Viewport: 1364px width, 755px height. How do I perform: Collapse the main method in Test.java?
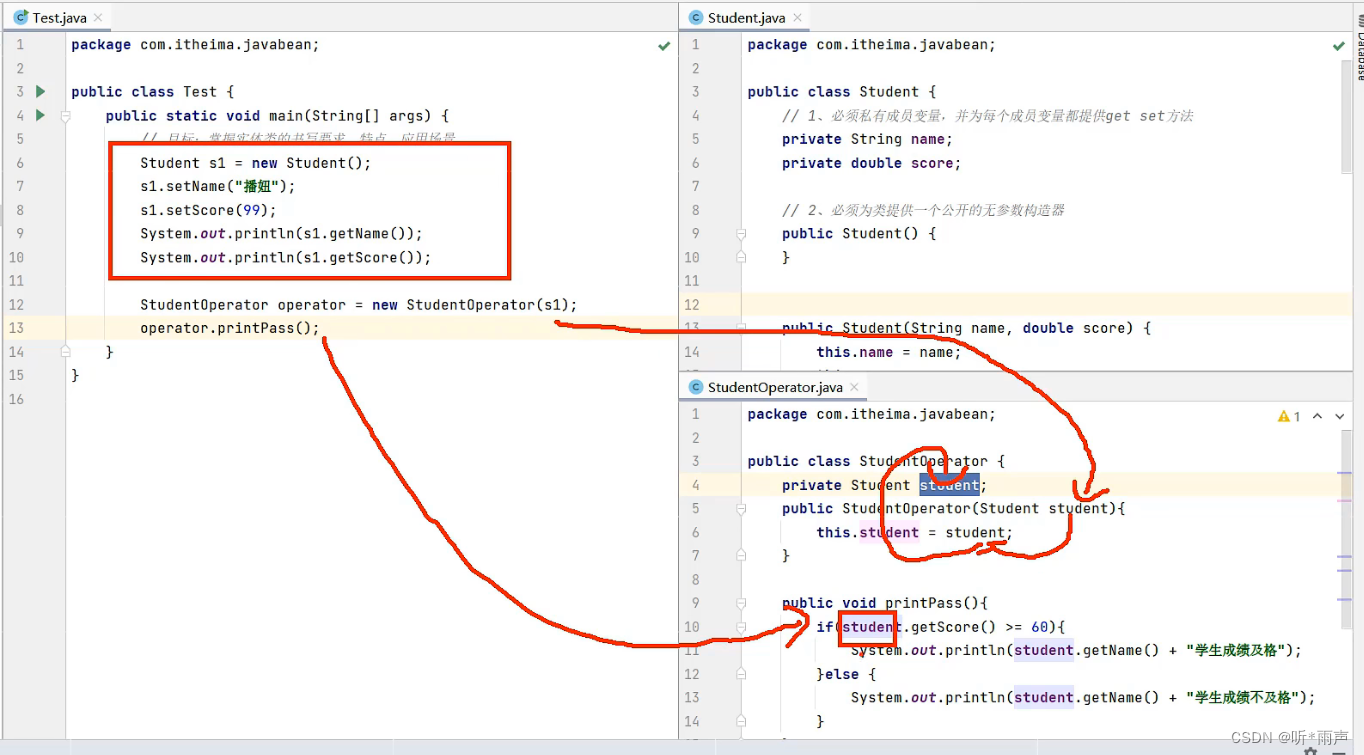pyautogui.click(x=65, y=116)
